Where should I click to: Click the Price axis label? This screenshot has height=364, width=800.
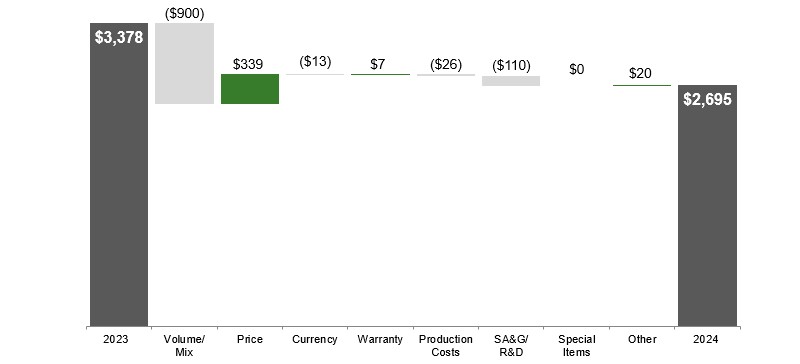point(250,339)
